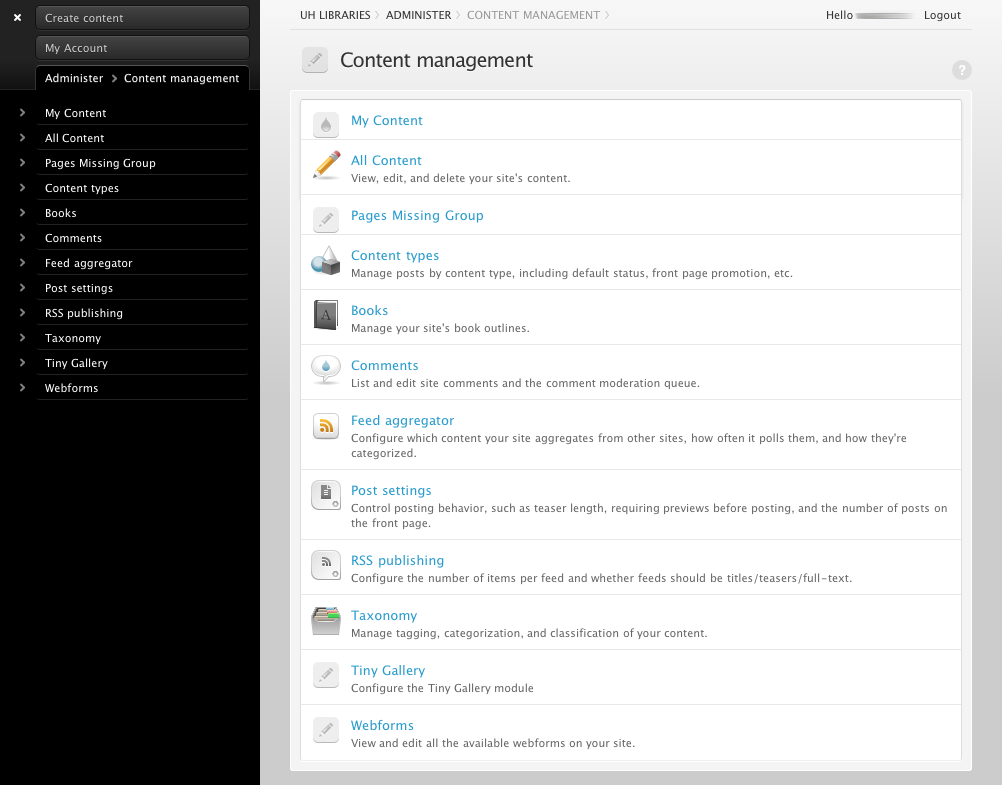Open the Webforms link in main panel
The width and height of the screenshot is (1002, 785).
pyautogui.click(x=382, y=725)
